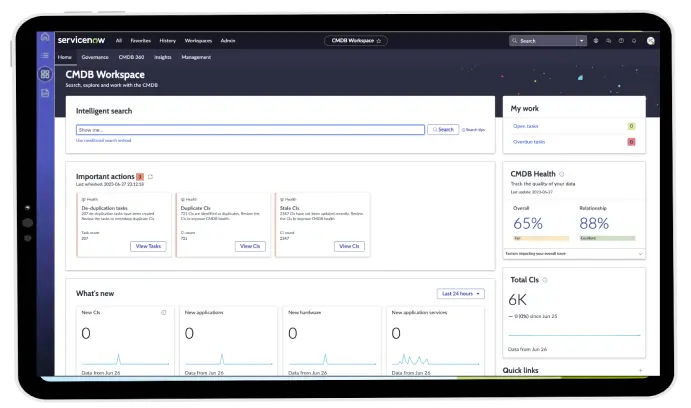Click View CIs on Duplicate CIs card

[x=250, y=246]
